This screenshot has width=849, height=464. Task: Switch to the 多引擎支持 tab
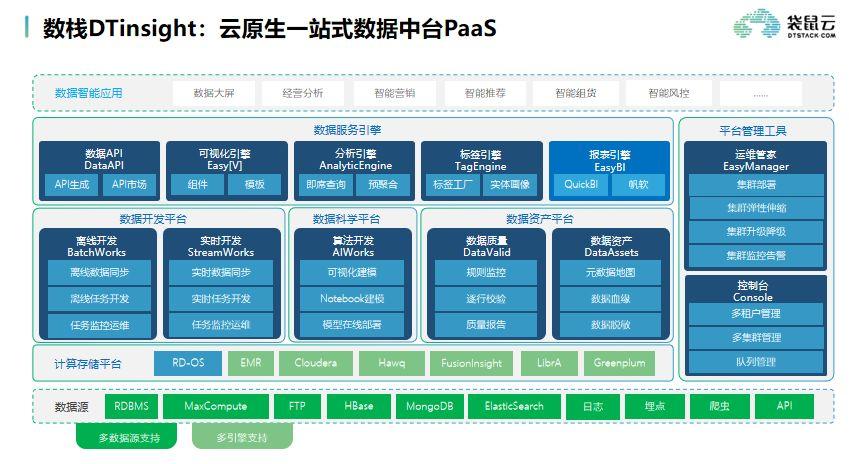coord(242,436)
